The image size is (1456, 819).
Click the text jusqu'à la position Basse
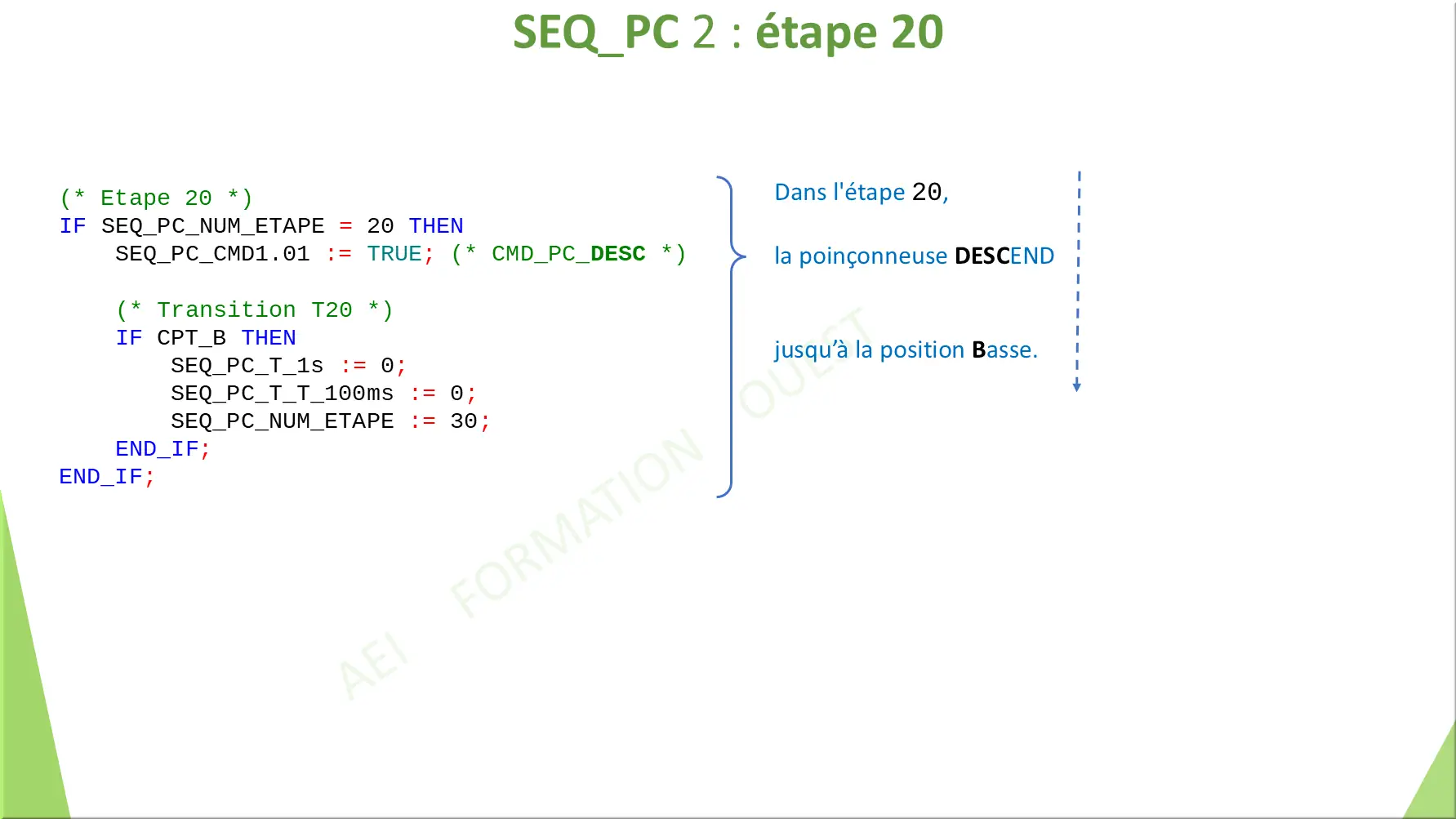[x=906, y=349]
